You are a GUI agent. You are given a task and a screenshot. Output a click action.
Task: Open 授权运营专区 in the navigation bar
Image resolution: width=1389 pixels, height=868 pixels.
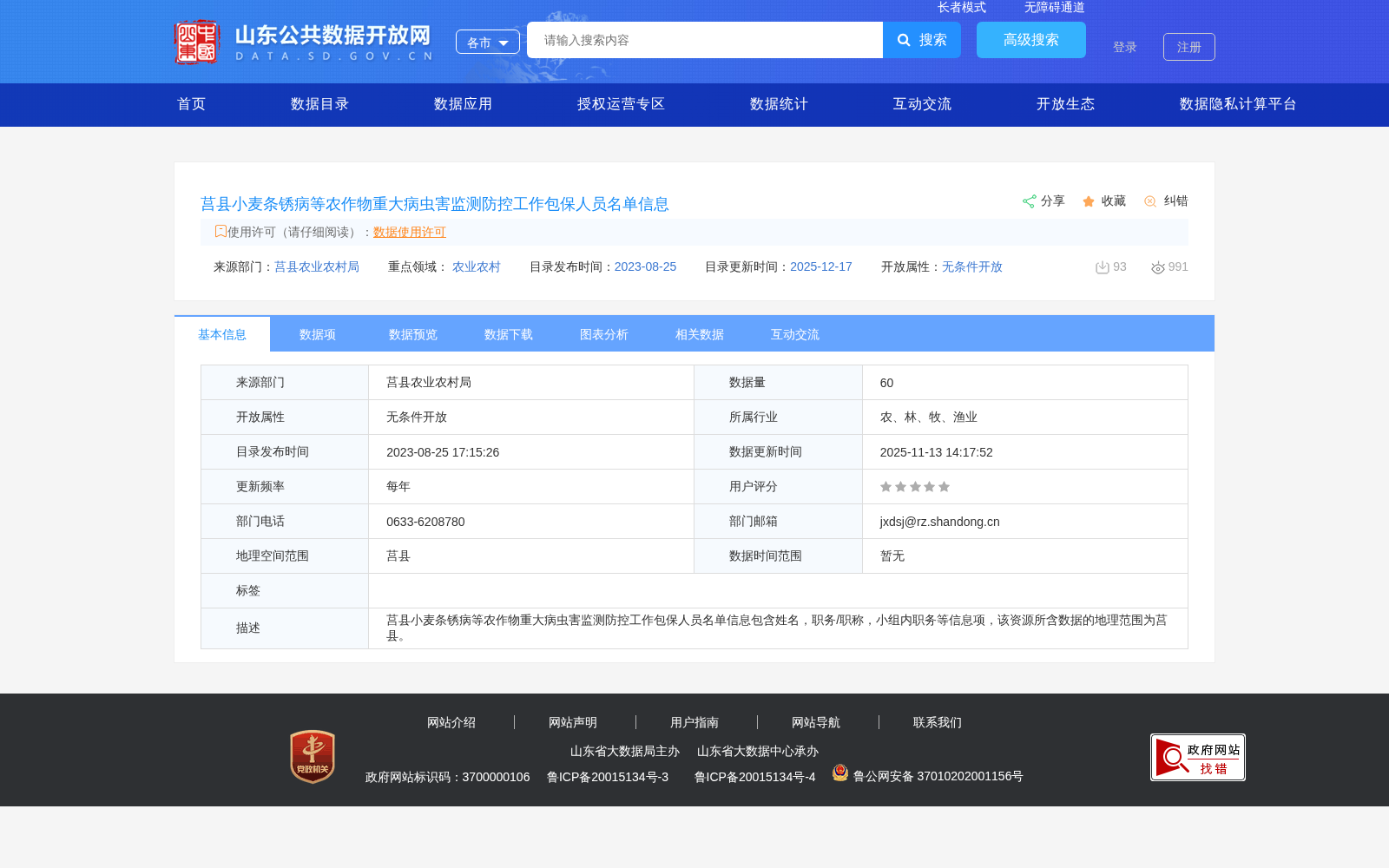[622, 104]
